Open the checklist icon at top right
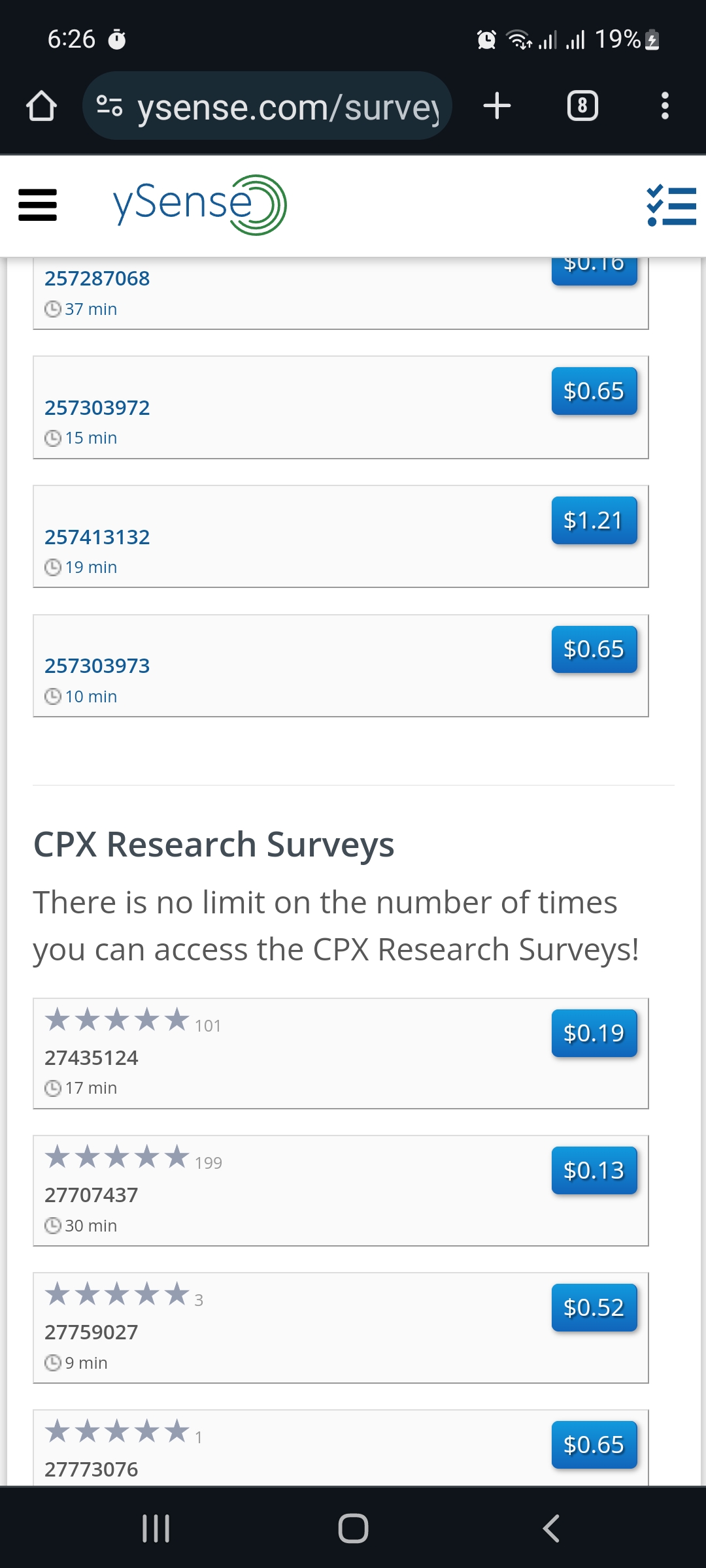Image resolution: width=706 pixels, height=1568 pixels. click(x=671, y=205)
